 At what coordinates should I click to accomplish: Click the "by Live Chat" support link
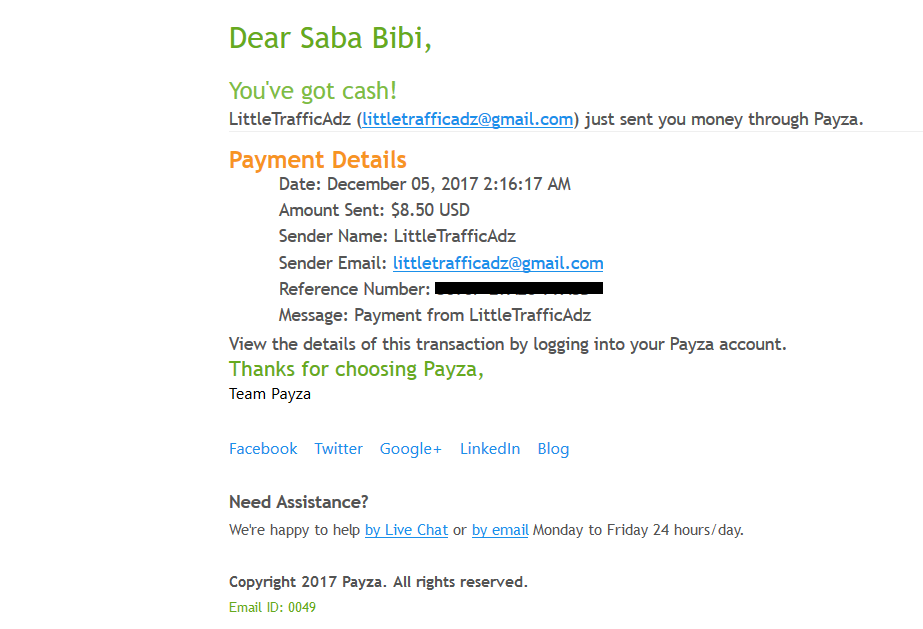406,530
